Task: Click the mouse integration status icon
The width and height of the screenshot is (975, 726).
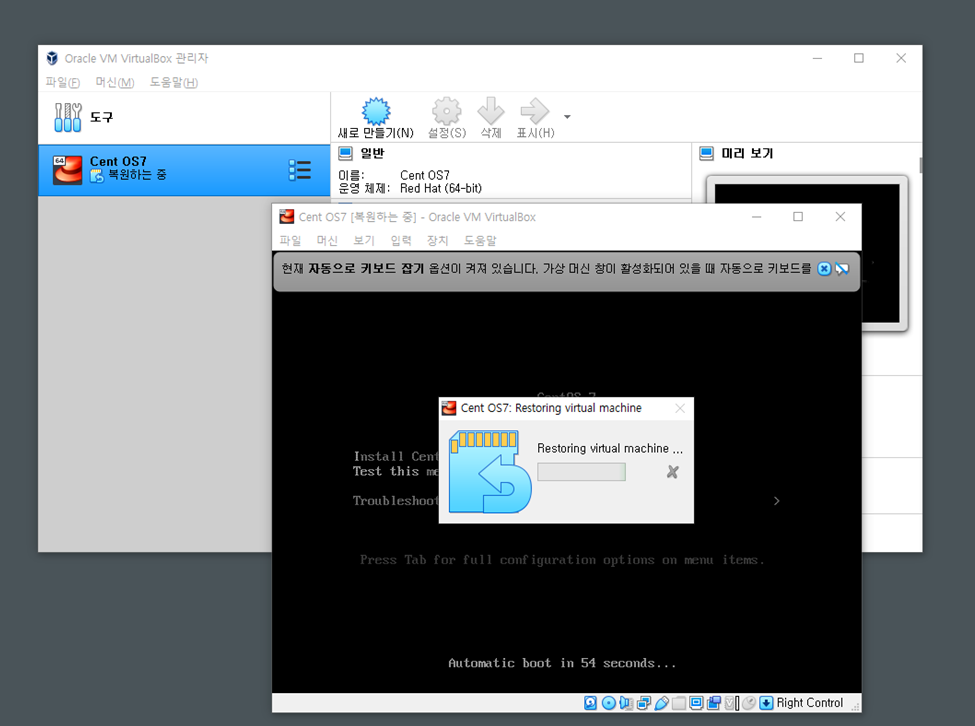Action: coord(749,702)
